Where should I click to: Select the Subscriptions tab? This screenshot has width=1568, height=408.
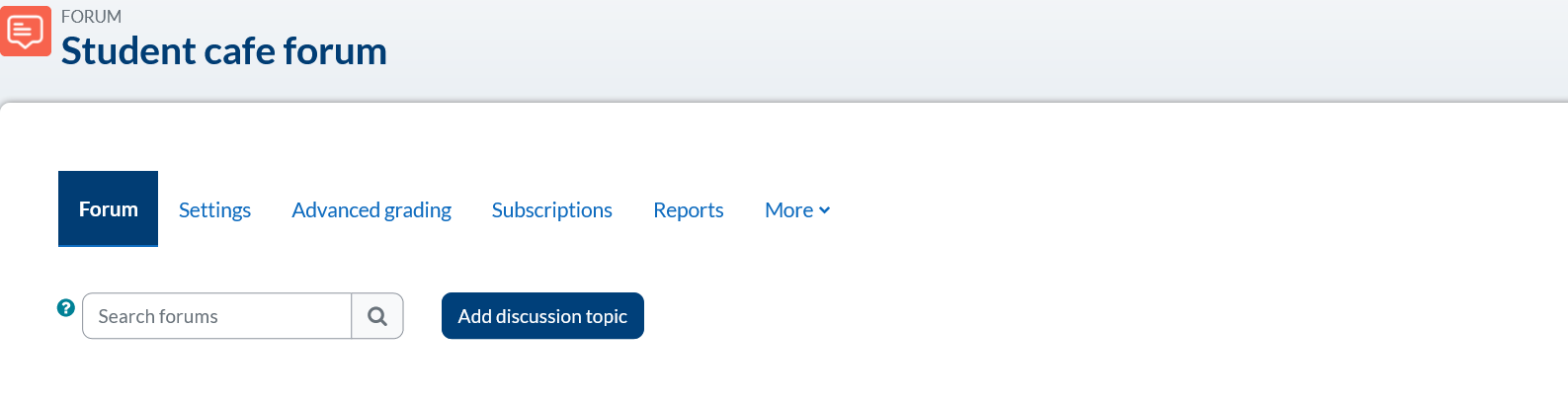pyautogui.click(x=551, y=210)
